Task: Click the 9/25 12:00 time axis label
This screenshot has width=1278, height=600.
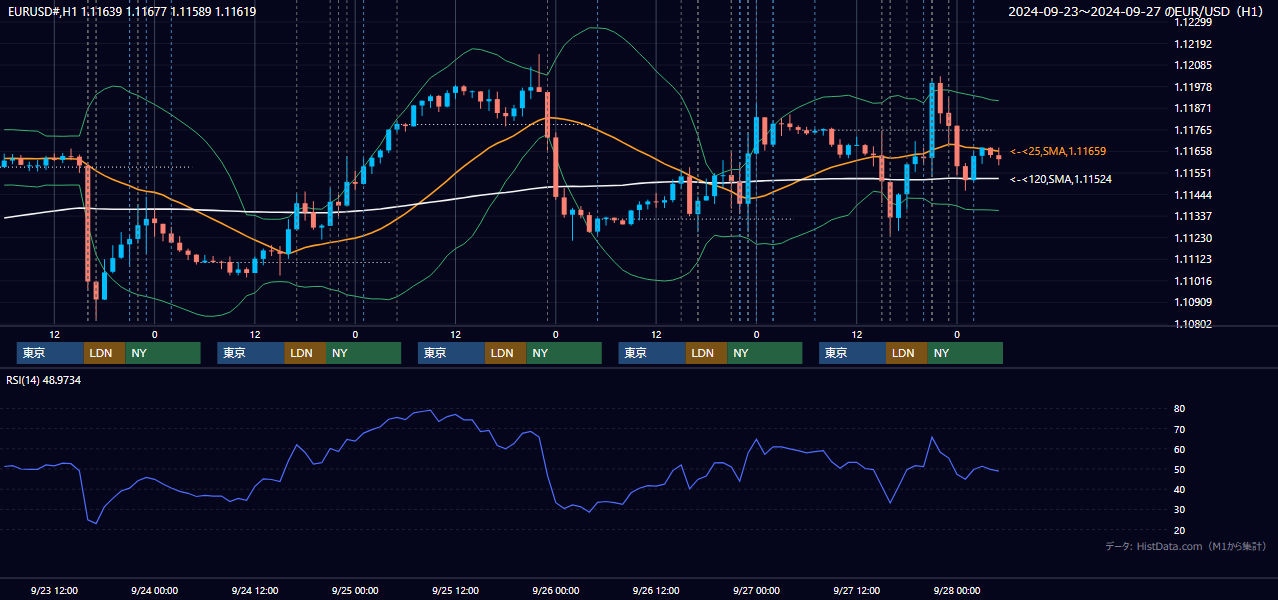Action: click(x=455, y=590)
